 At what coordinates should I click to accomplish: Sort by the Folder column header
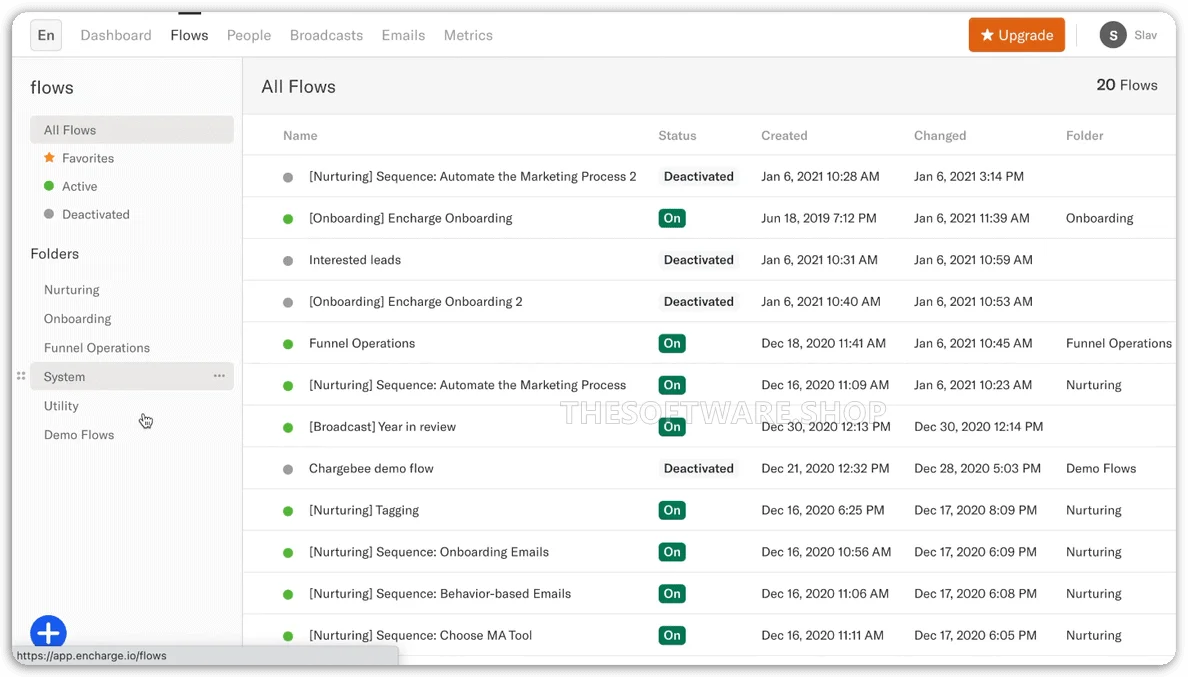pyautogui.click(x=1084, y=136)
